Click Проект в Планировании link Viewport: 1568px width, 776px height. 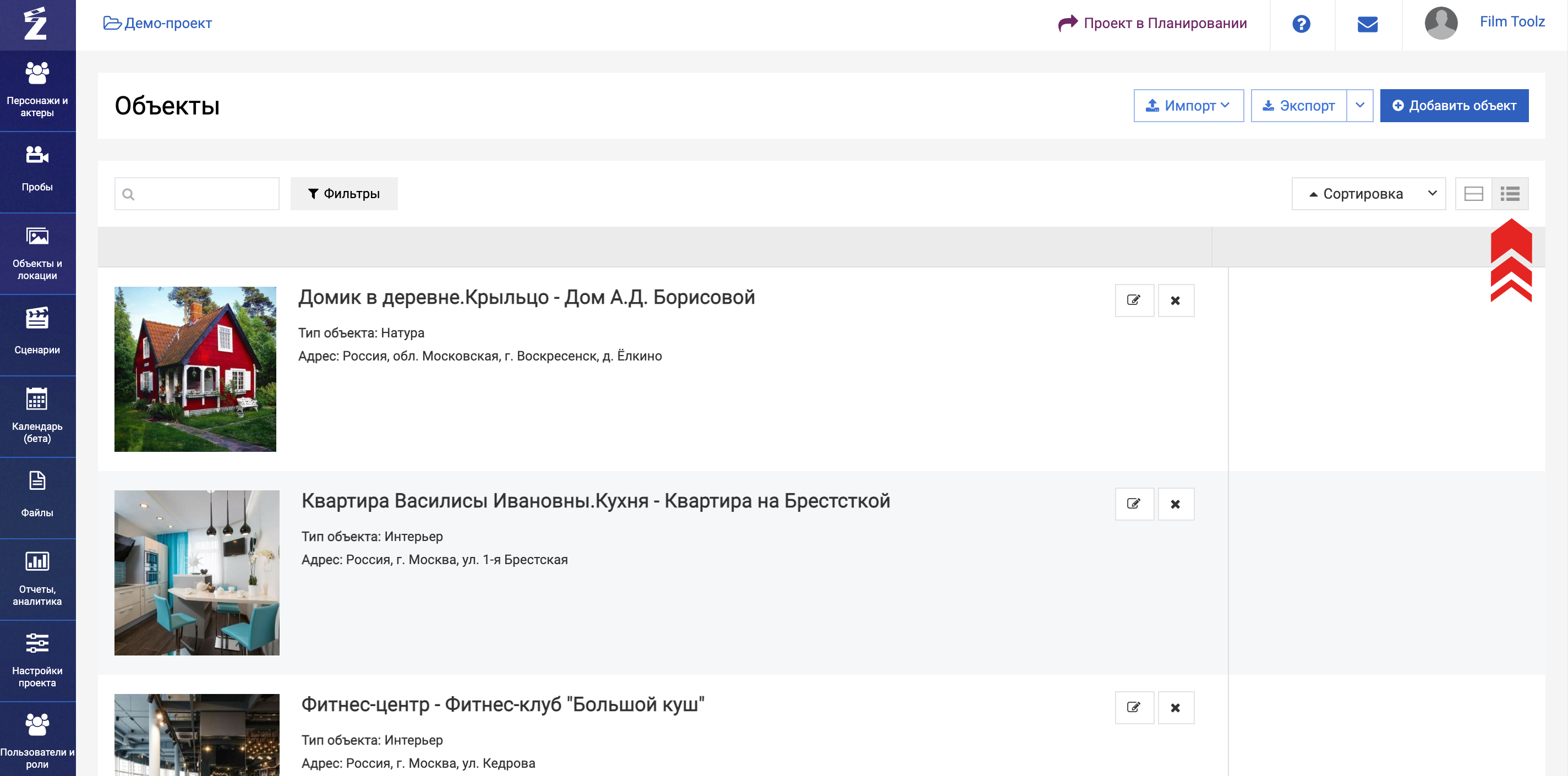tap(1152, 23)
